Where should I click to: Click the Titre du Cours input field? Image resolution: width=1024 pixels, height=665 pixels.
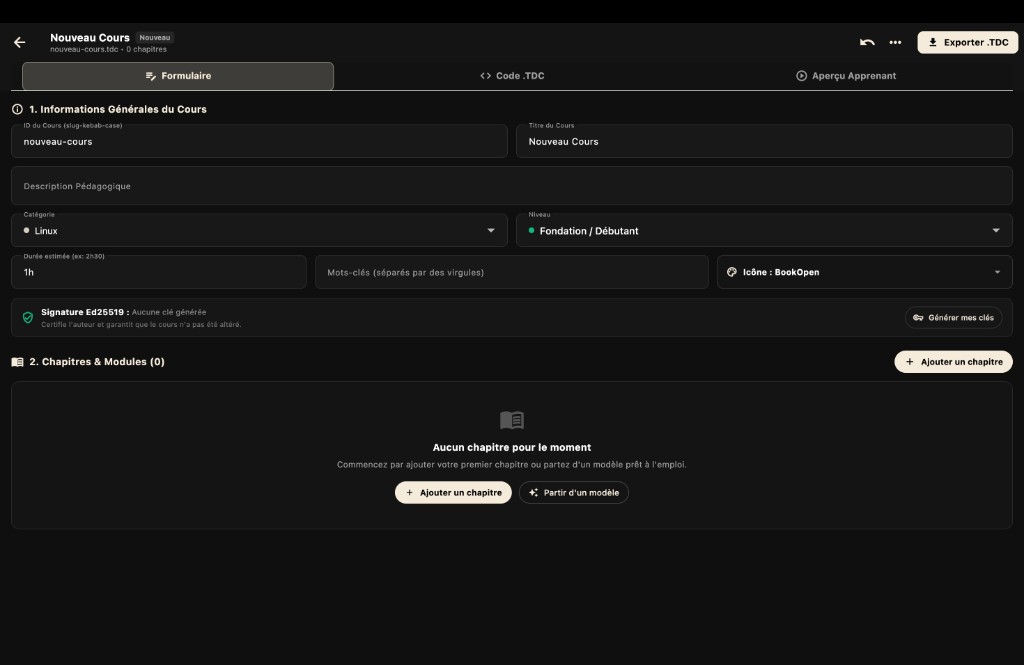tap(764, 141)
